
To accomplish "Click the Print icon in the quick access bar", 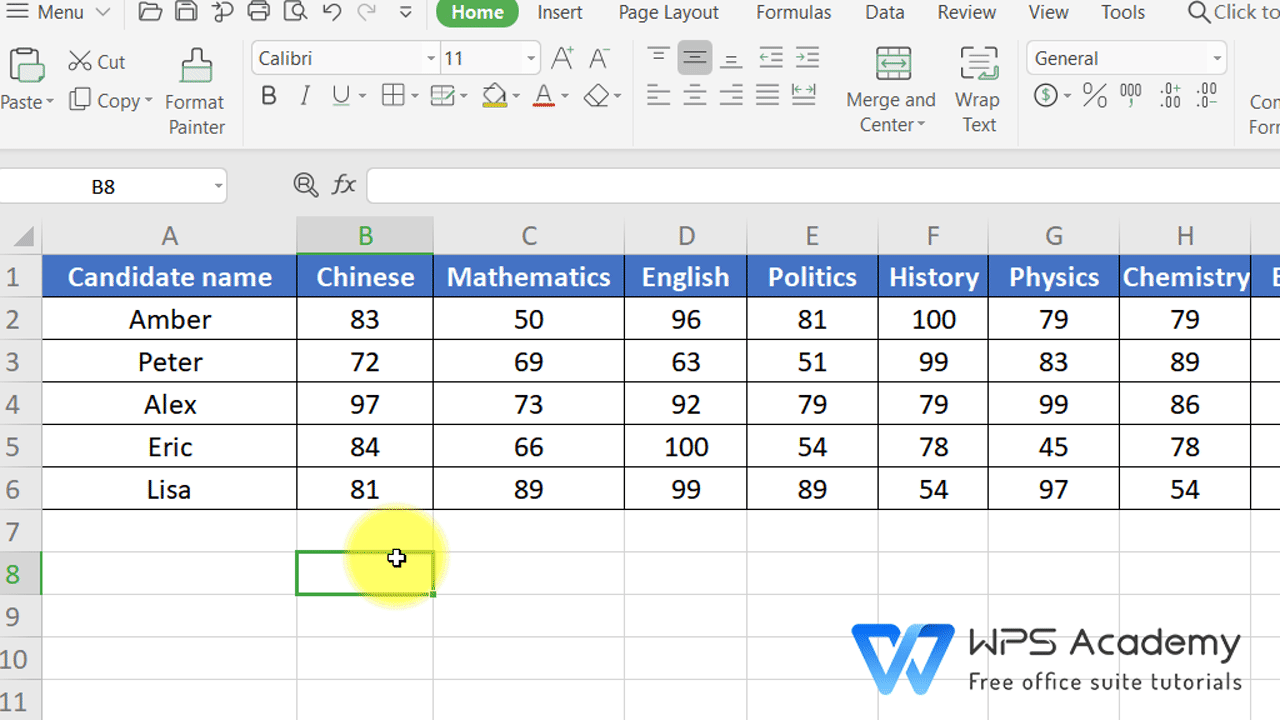I will [258, 13].
